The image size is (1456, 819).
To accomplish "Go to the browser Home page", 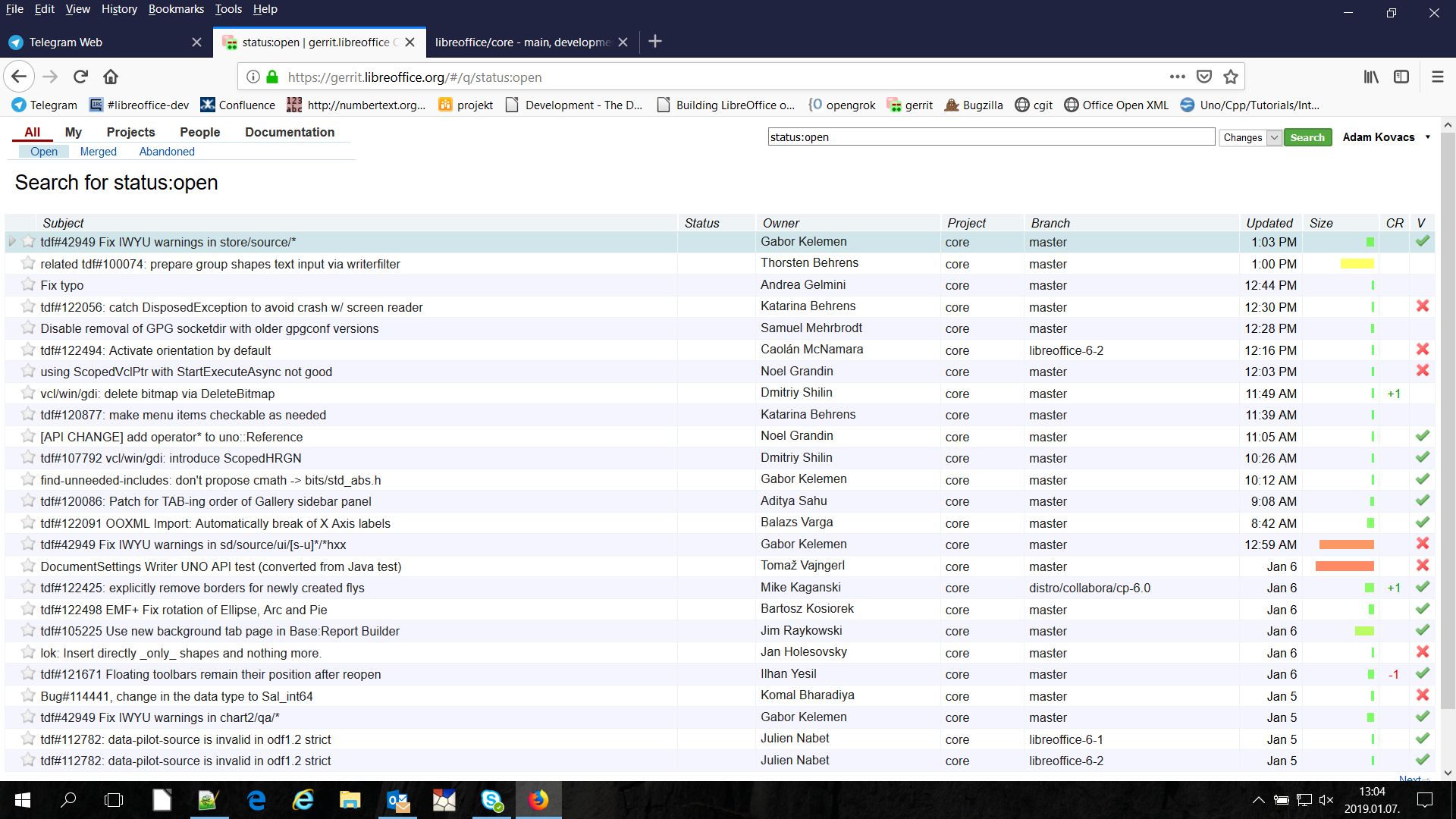I will [111, 77].
